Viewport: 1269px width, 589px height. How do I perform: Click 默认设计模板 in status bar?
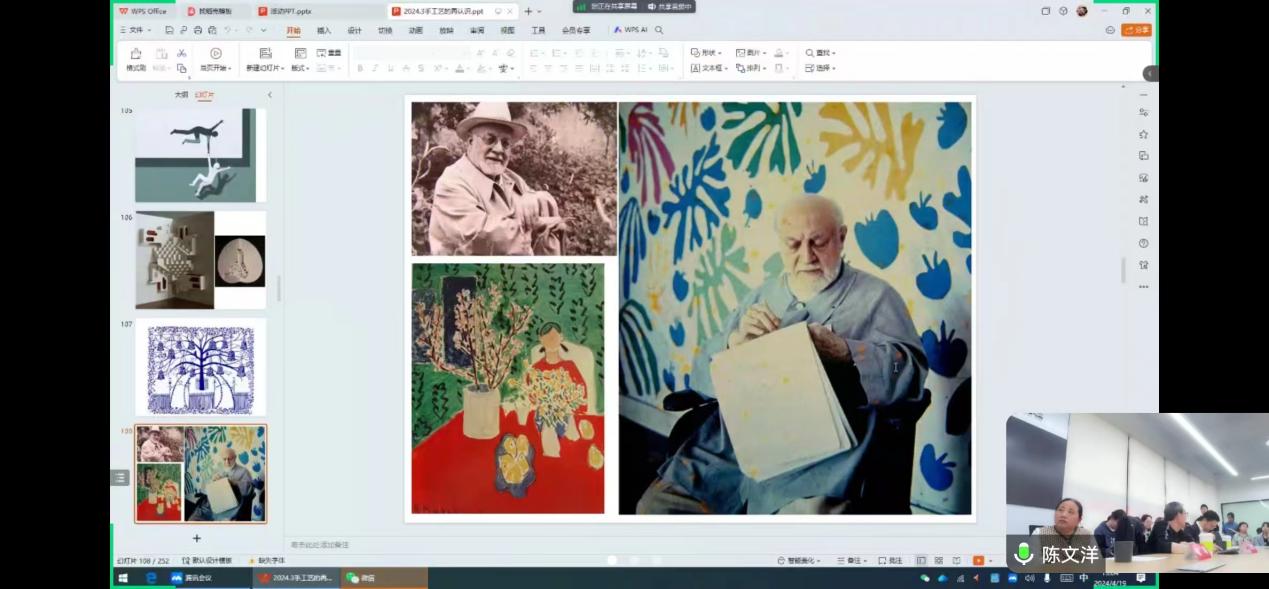click(207, 560)
